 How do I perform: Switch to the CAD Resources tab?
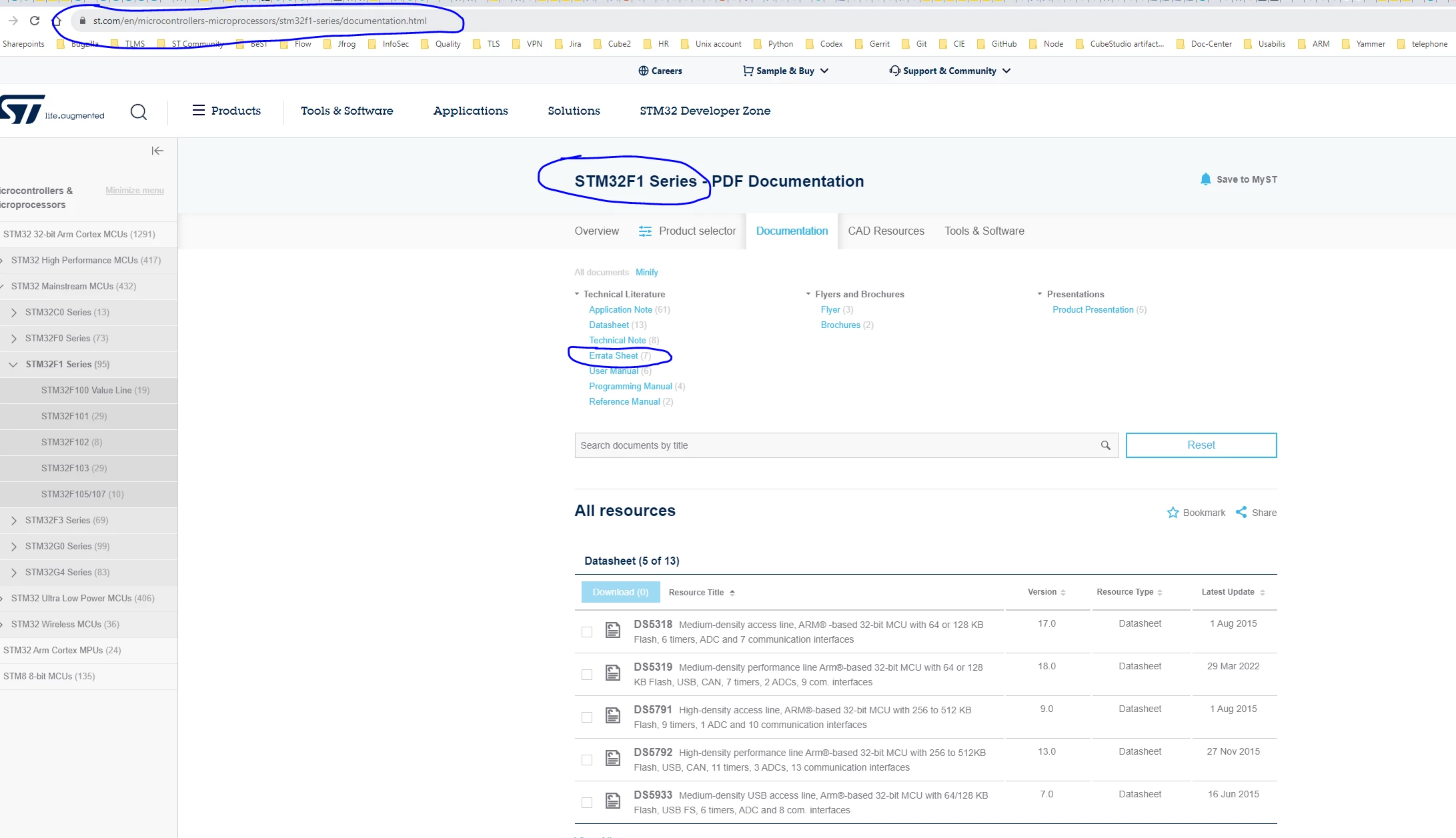(x=886, y=231)
